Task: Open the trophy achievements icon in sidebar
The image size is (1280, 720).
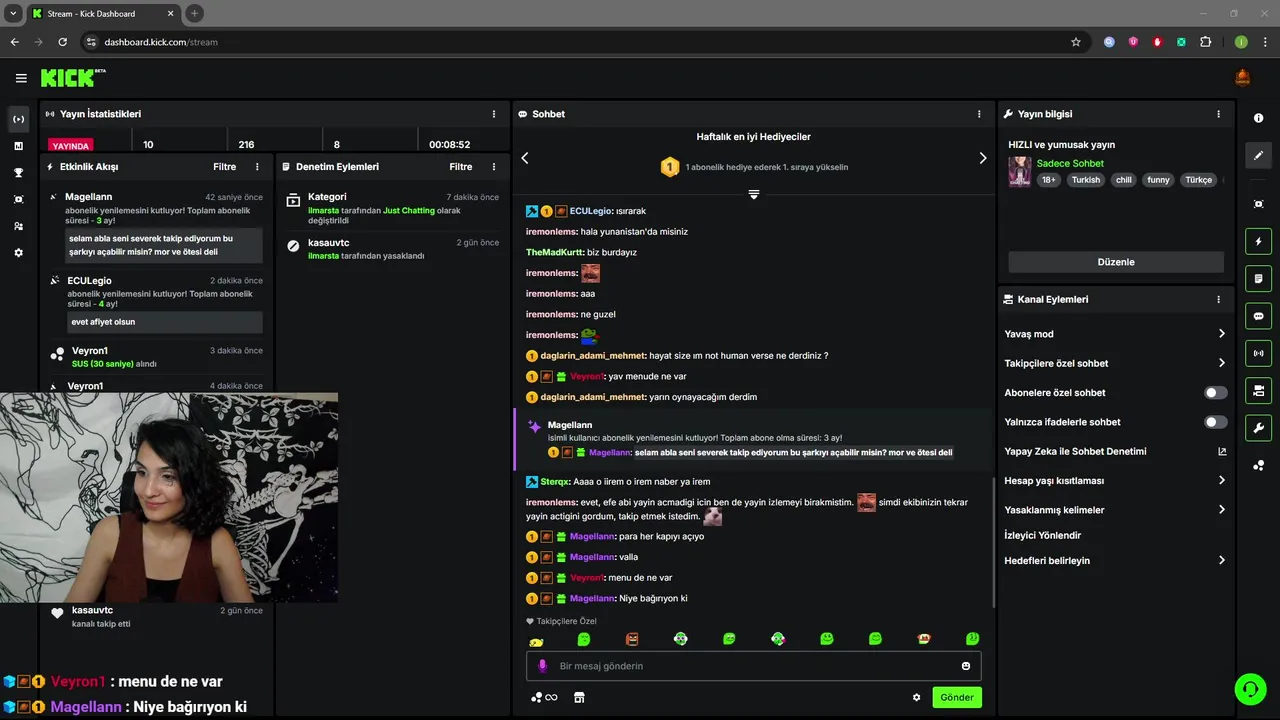Action: coord(18,172)
